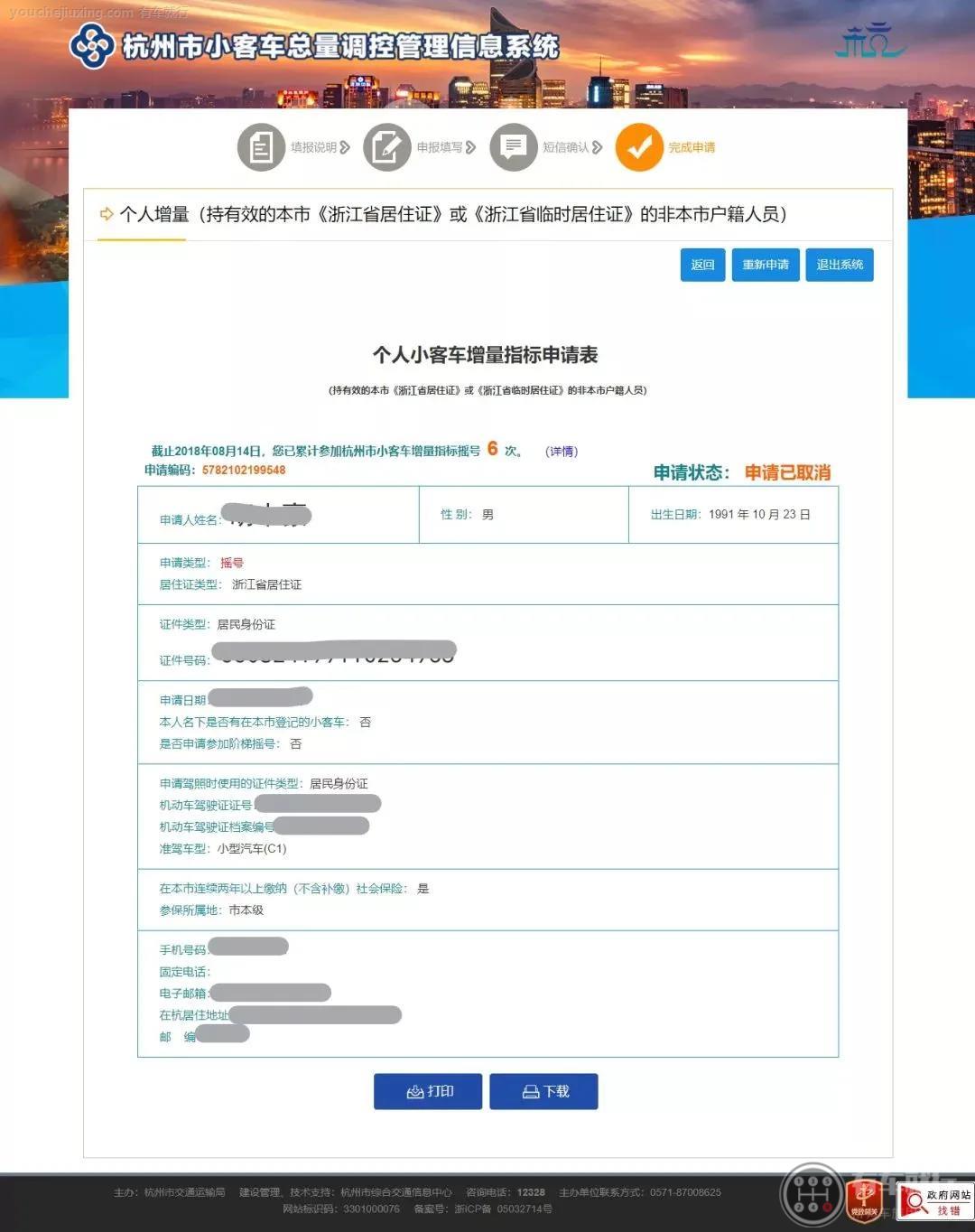The height and width of the screenshot is (1232, 975).
Task: Expand the chevron after 申报填写
Action: (x=472, y=146)
